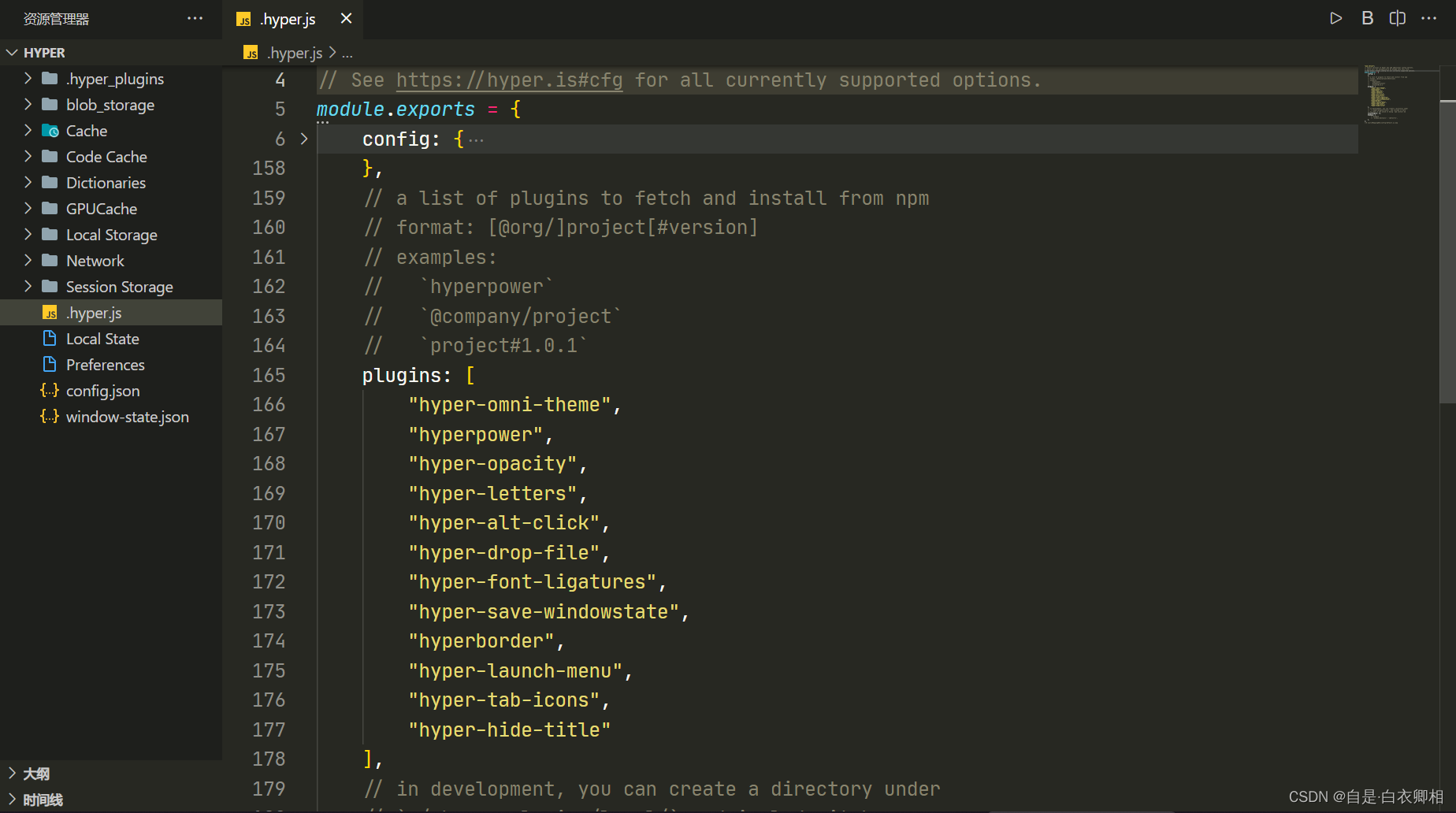Click the Code Cache folder icon
This screenshot has width=1456, height=813.
click(50, 156)
